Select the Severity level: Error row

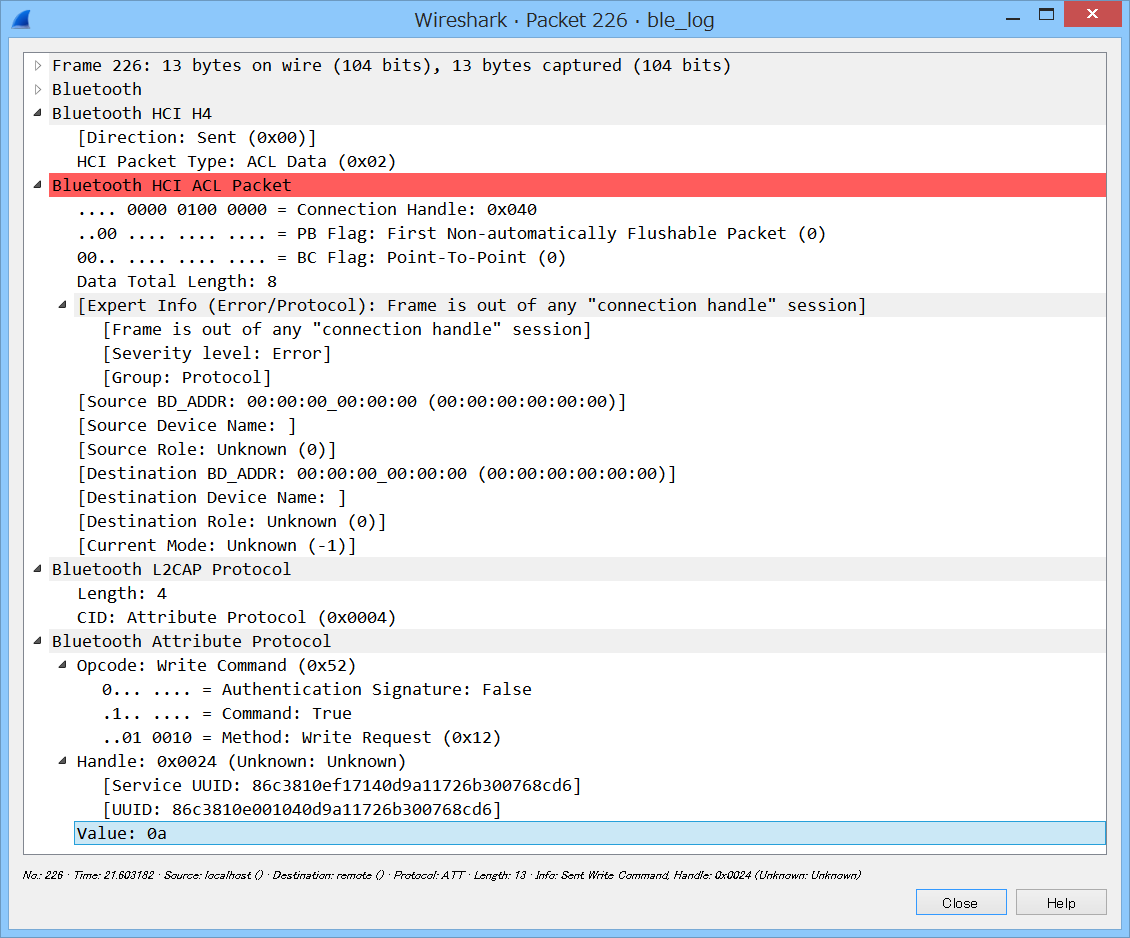602,354
